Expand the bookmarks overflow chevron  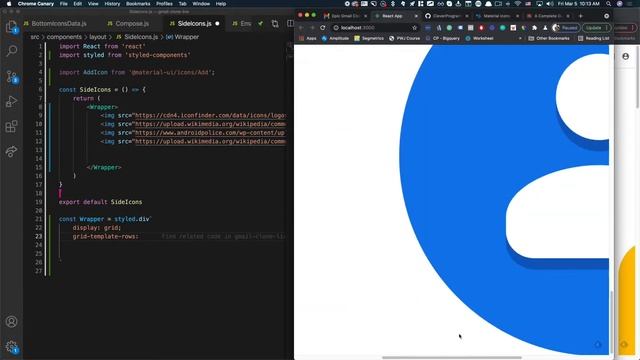pos(520,38)
